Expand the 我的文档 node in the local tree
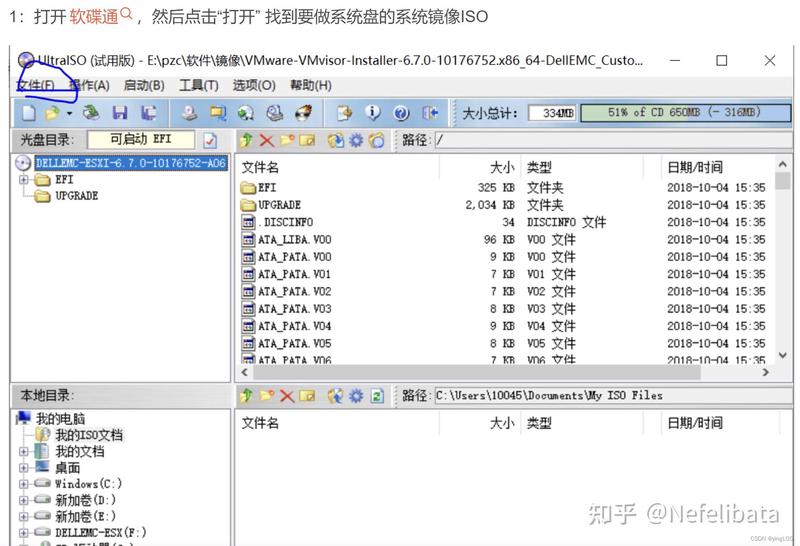Image resolution: width=800 pixels, height=546 pixels. (x=23, y=452)
